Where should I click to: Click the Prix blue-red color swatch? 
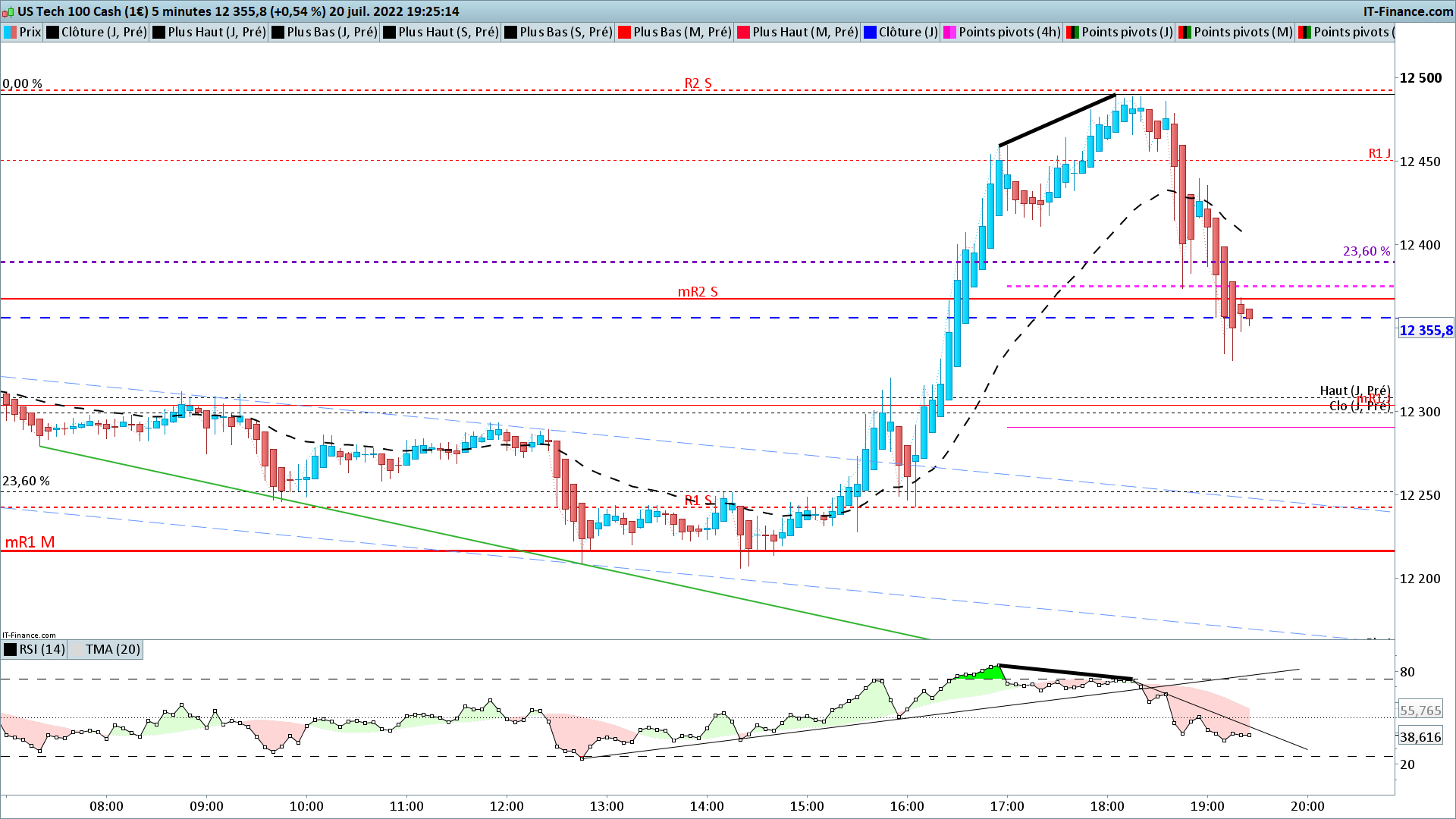pyautogui.click(x=11, y=32)
